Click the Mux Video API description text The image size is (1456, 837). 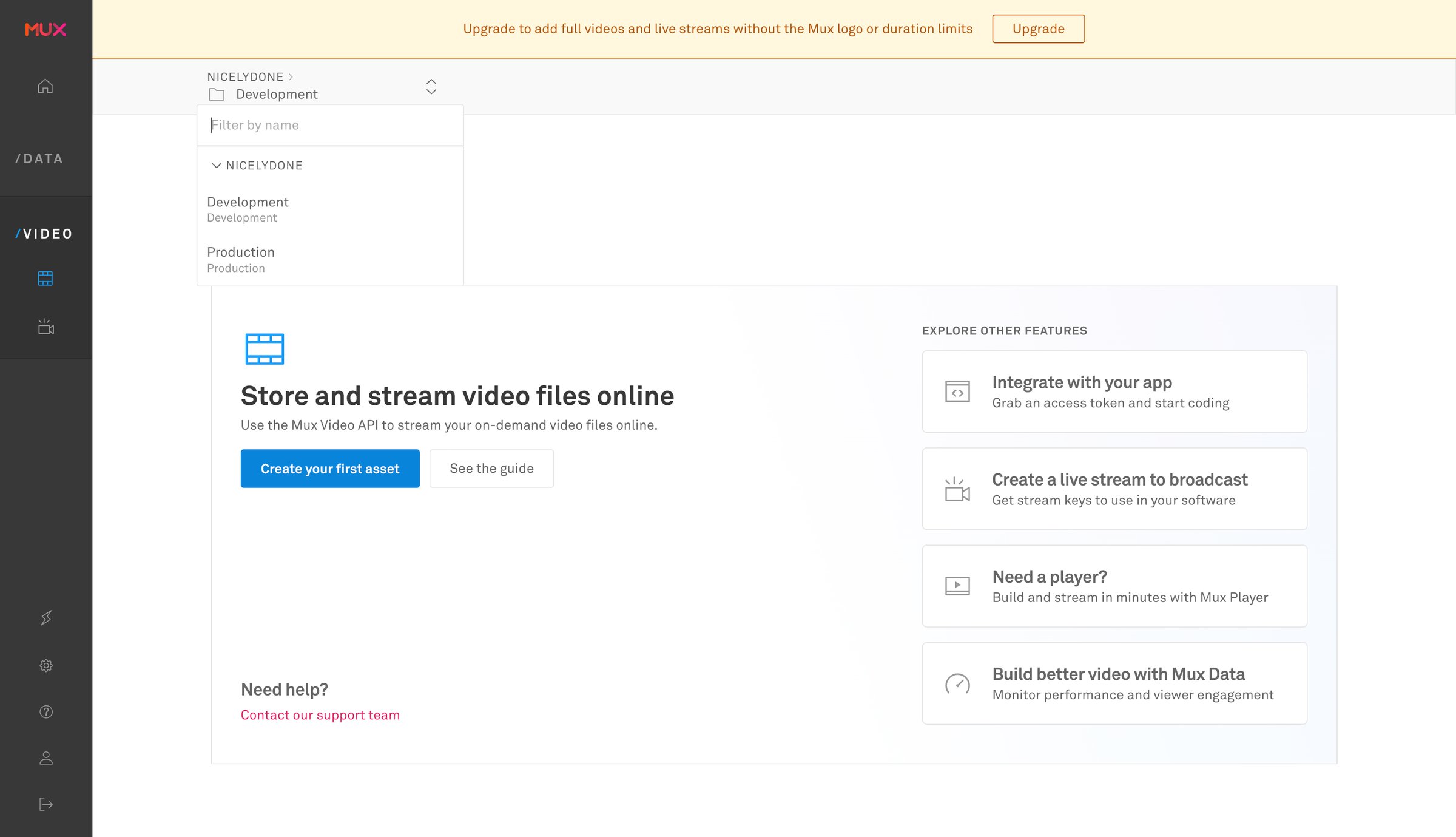pos(449,425)
